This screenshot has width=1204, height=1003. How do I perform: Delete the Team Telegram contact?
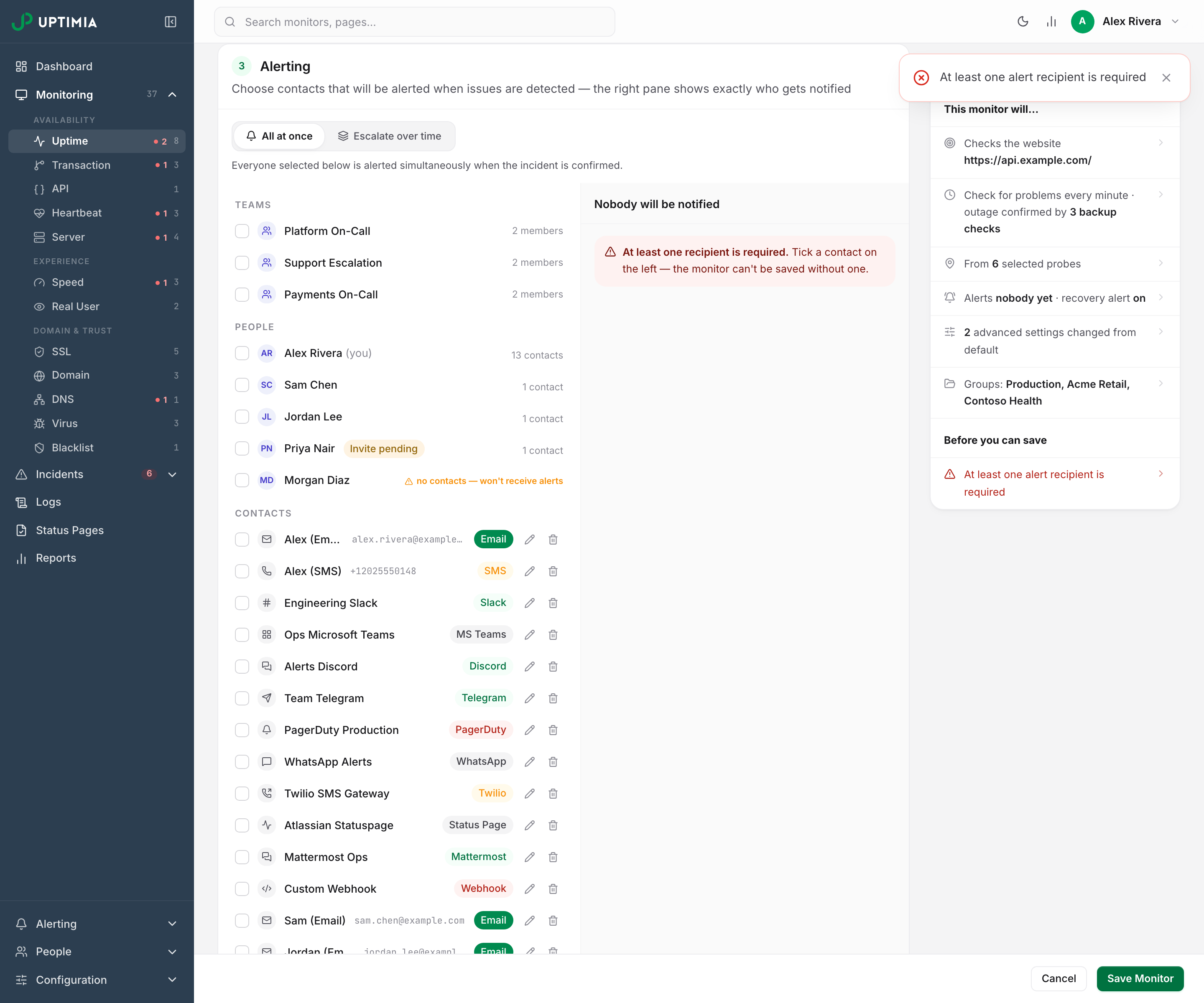tap(553, 698)
